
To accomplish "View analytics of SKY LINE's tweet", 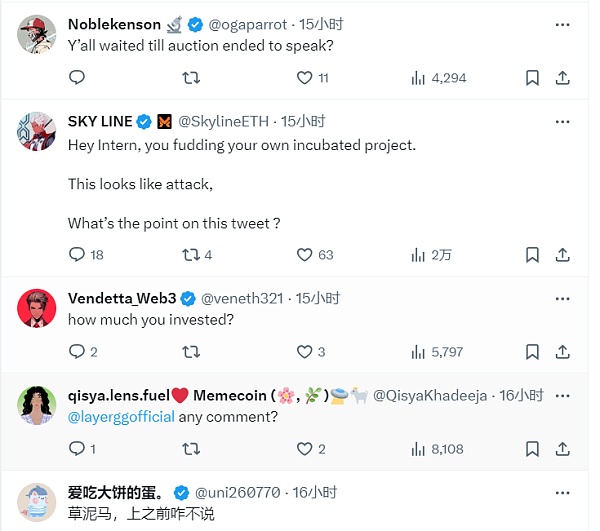I will [419, 254].
